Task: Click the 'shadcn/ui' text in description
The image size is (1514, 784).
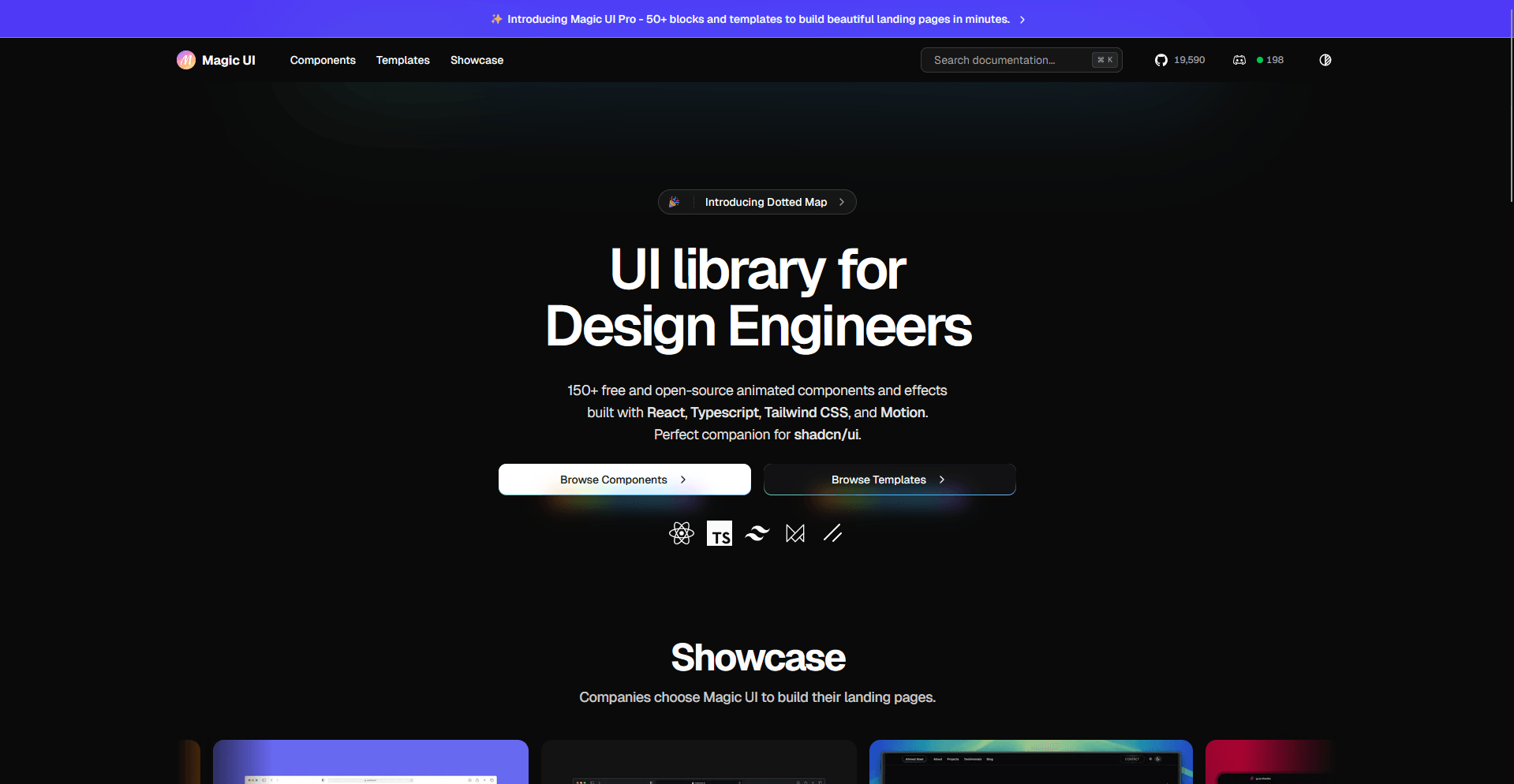Action: coord(826,435)
